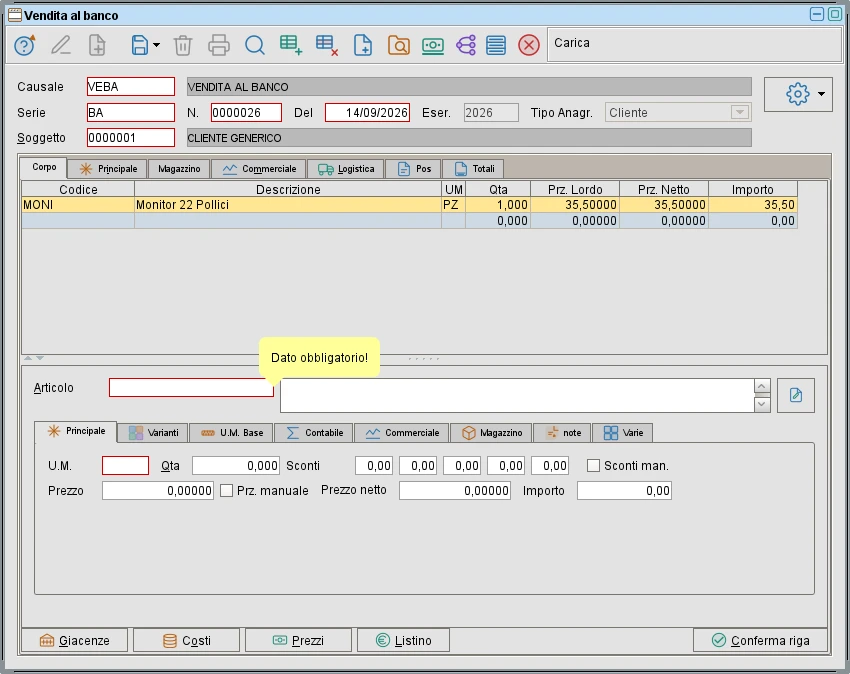
Task: Click the Serie field BA
Action: point(131,112)
